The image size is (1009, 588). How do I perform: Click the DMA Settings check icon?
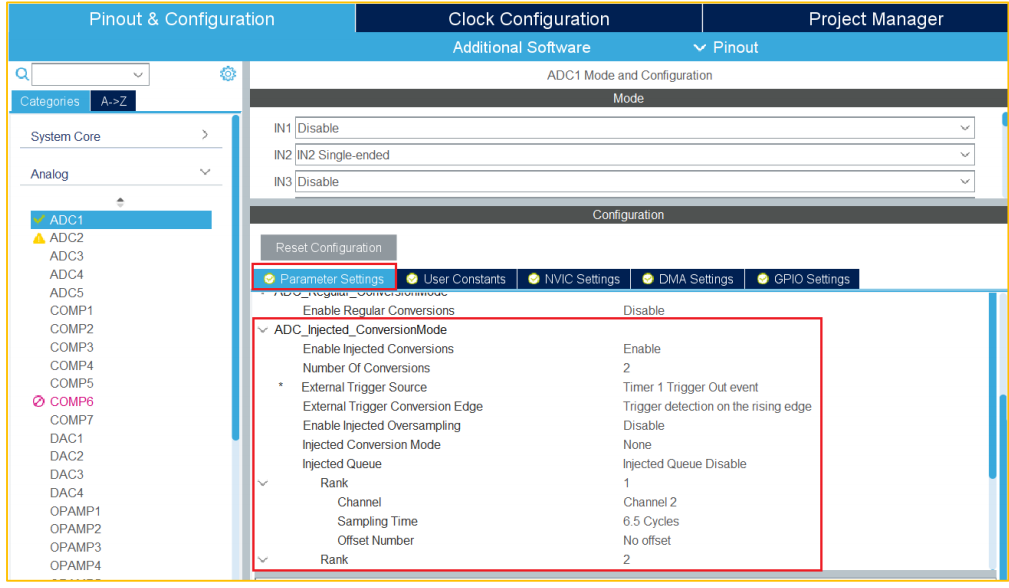coord(648,279)
